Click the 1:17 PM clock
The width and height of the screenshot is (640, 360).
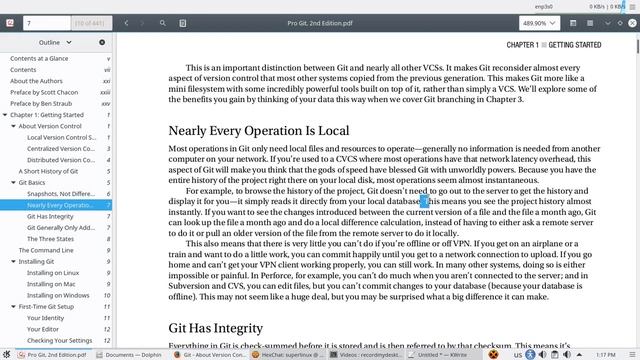pos(605,355)
